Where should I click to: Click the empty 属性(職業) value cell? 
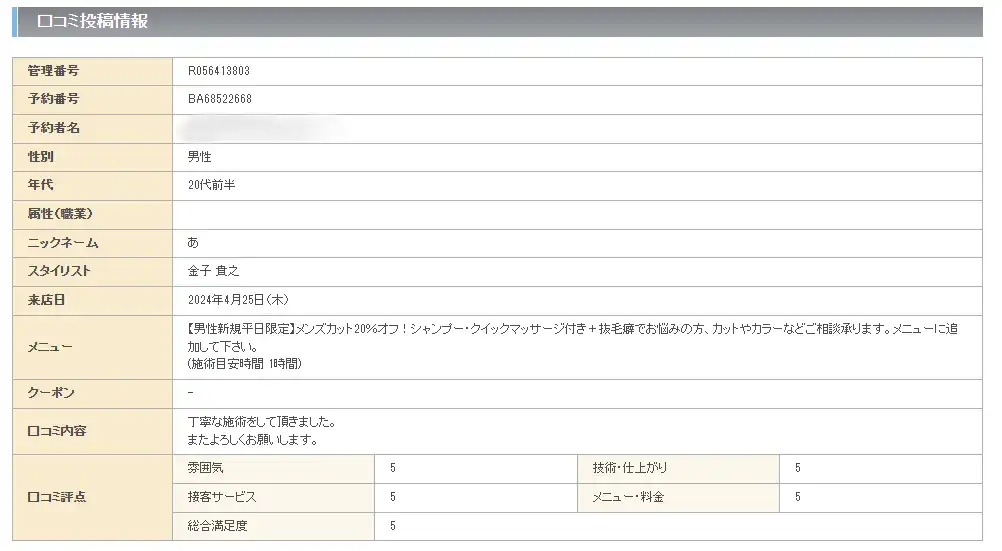coord(577,215)
